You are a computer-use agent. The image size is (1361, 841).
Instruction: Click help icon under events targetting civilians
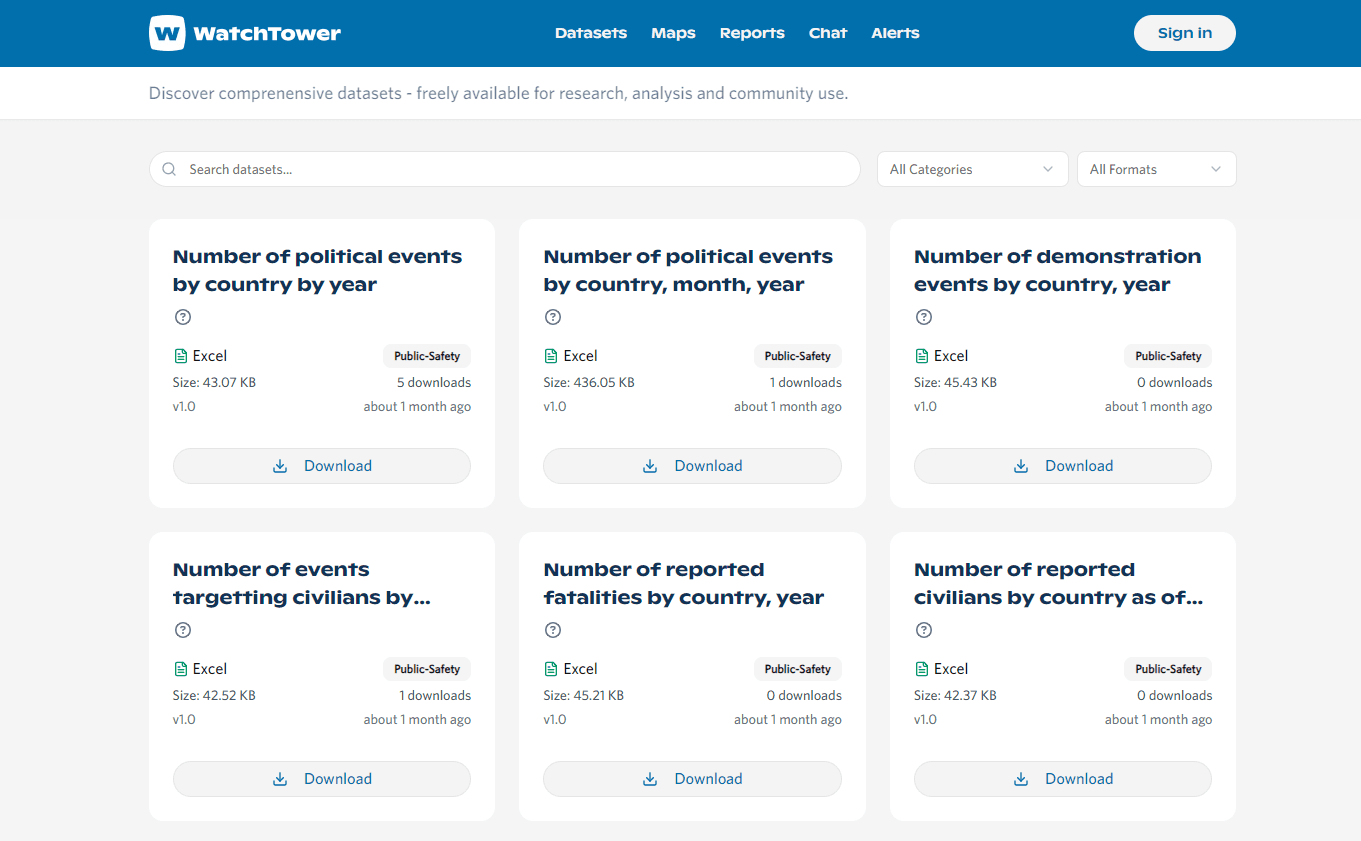click(x=183, y=630)
